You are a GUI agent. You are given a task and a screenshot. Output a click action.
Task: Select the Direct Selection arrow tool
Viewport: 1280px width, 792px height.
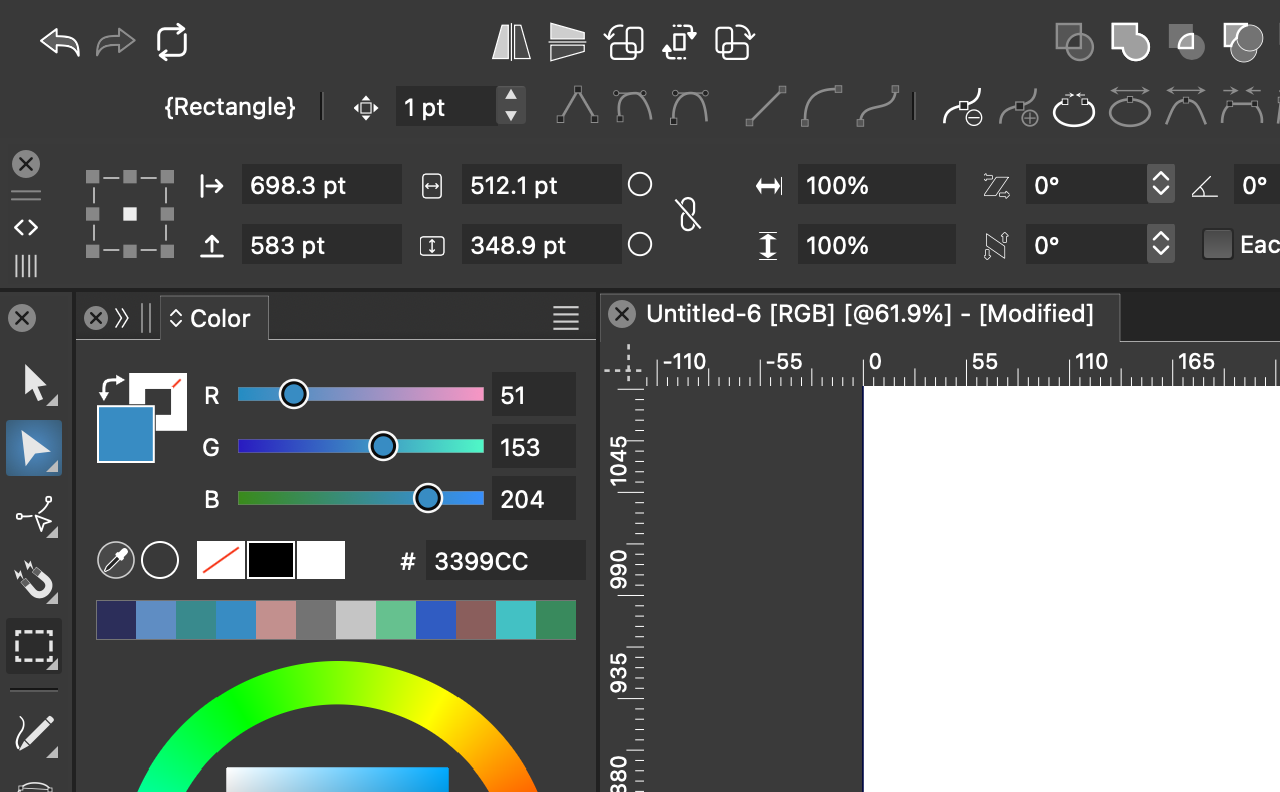pyautogui.click(x=34, y=448)
